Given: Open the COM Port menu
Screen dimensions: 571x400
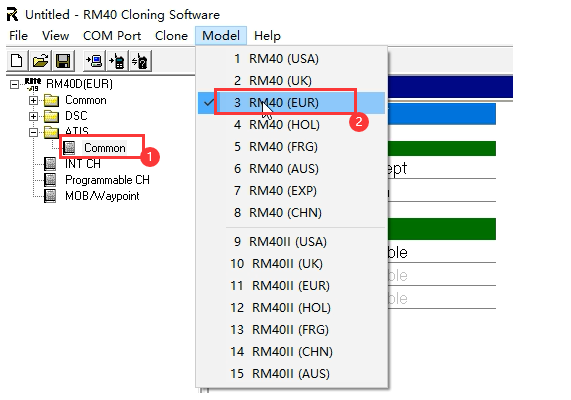Looking at the screenshot, I should tap(112, 36).
